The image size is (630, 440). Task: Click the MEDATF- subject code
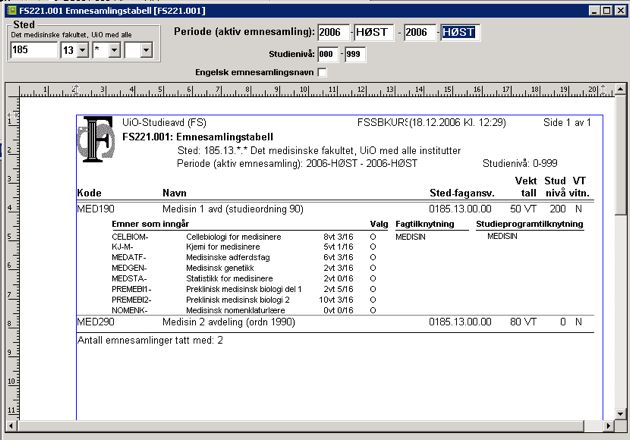(129, 257)
